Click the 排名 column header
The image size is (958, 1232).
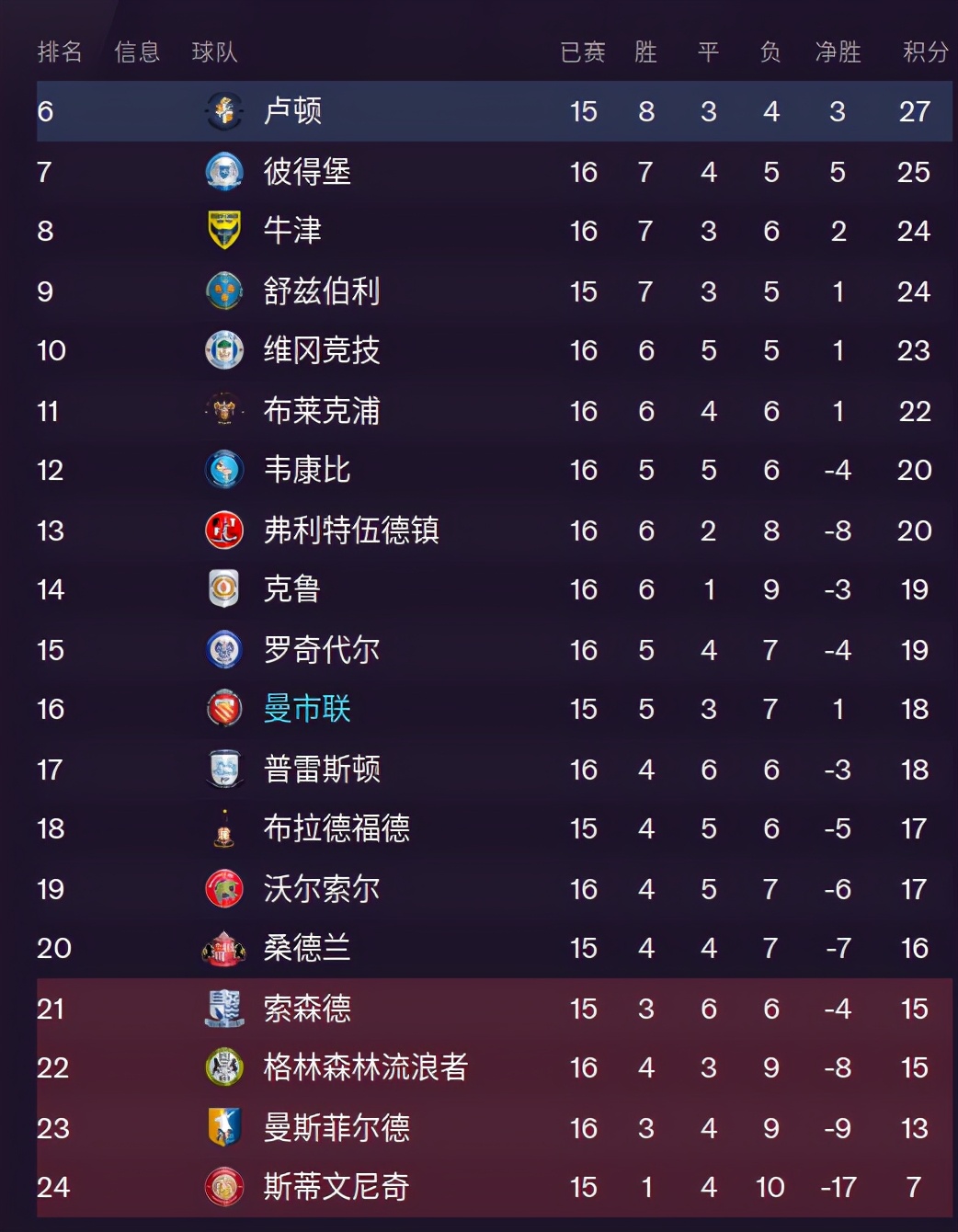tap(60, 52)
